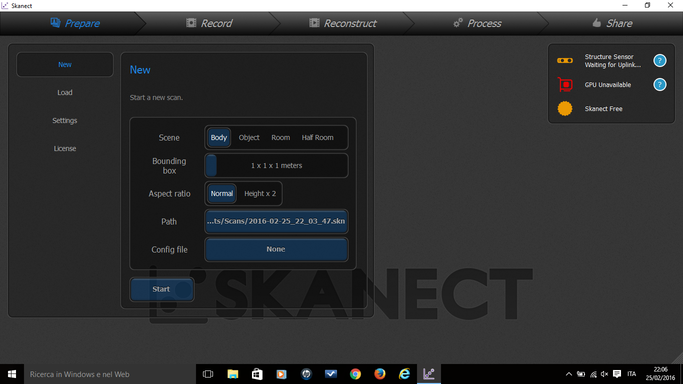This screenshot has width=683, height=384.
Task: Open help for Structure Sensor status
Action: tap(659, 61)
